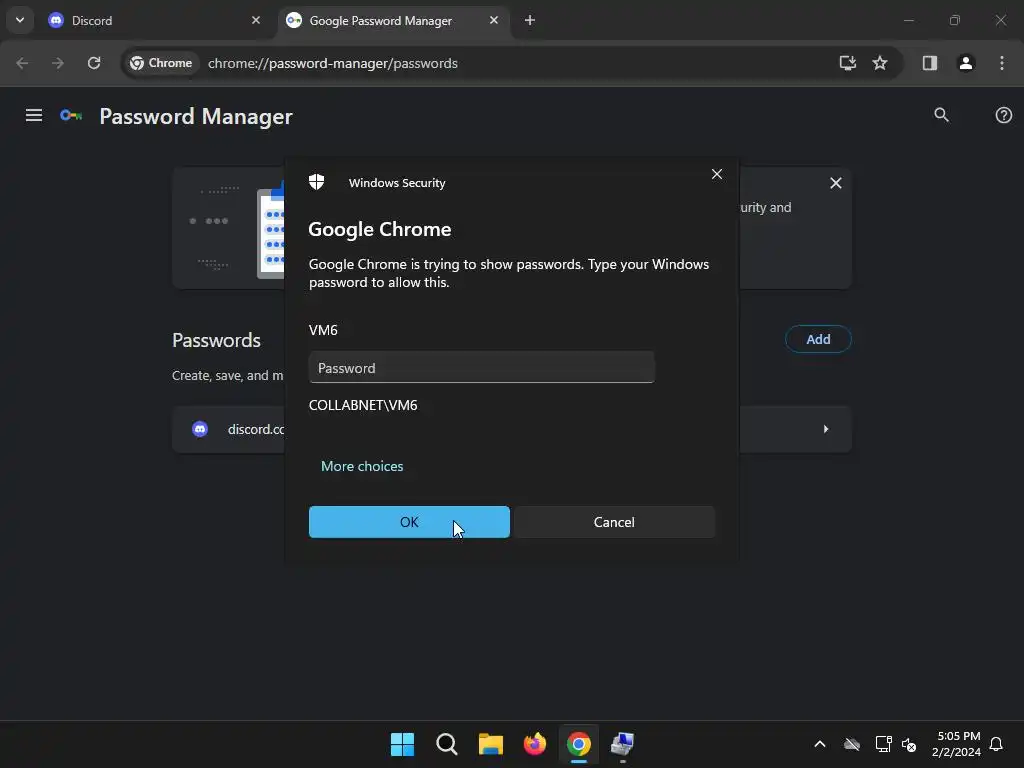Toggle the Chrome side panel
This screenshot has height=768, width=1024.
pyautogui.click(x=930, y=63)
